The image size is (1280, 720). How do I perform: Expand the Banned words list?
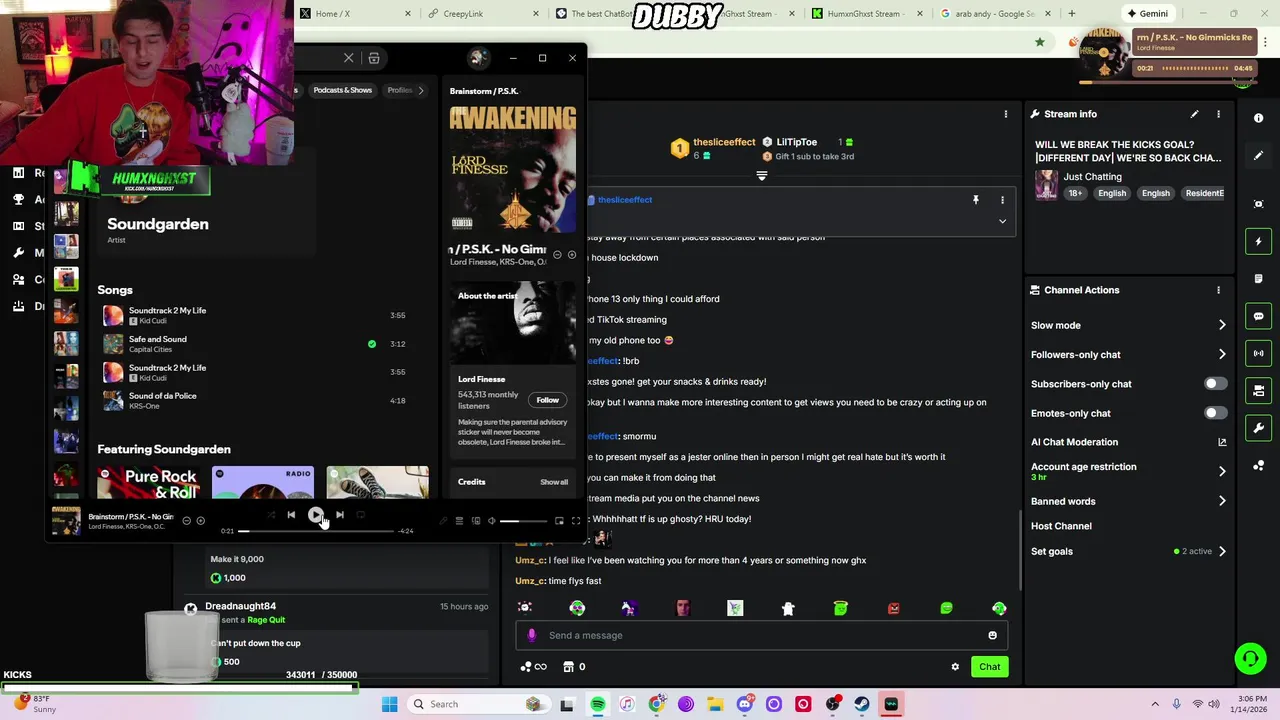point(1222,501)
